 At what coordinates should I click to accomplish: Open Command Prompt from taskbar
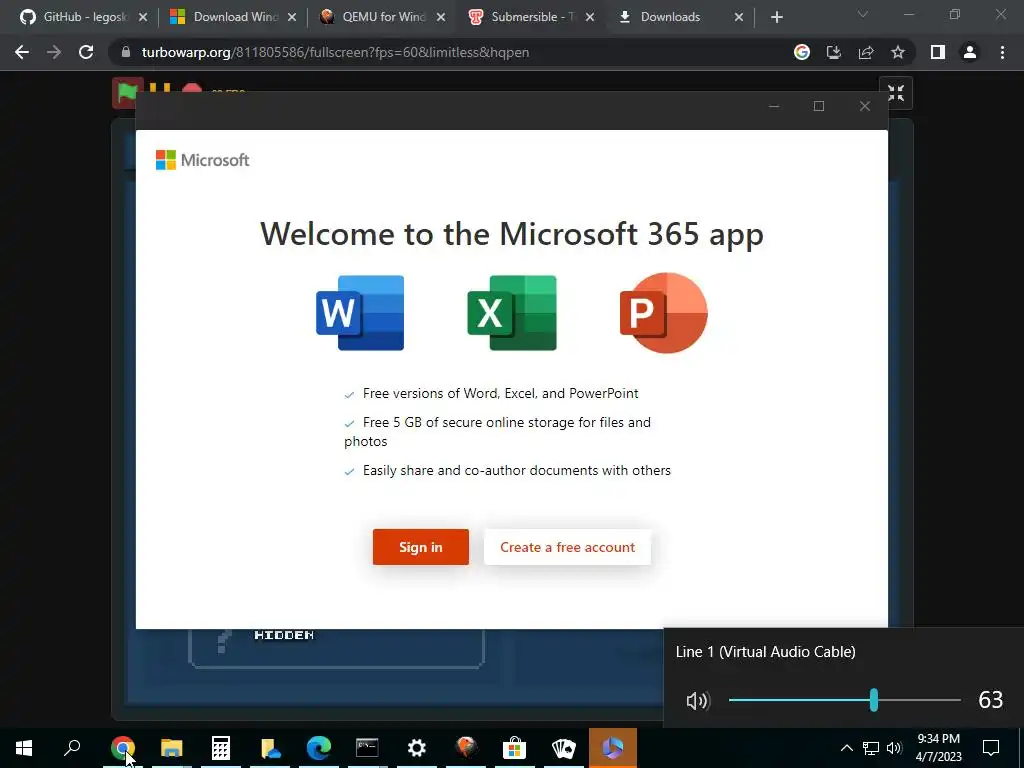click(x=368, y=748)
